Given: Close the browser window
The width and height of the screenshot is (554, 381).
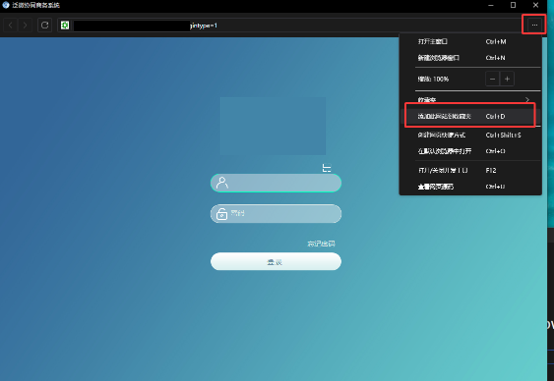Looking at the screenshot, I should pyautogui.click(x=536, y=5).
